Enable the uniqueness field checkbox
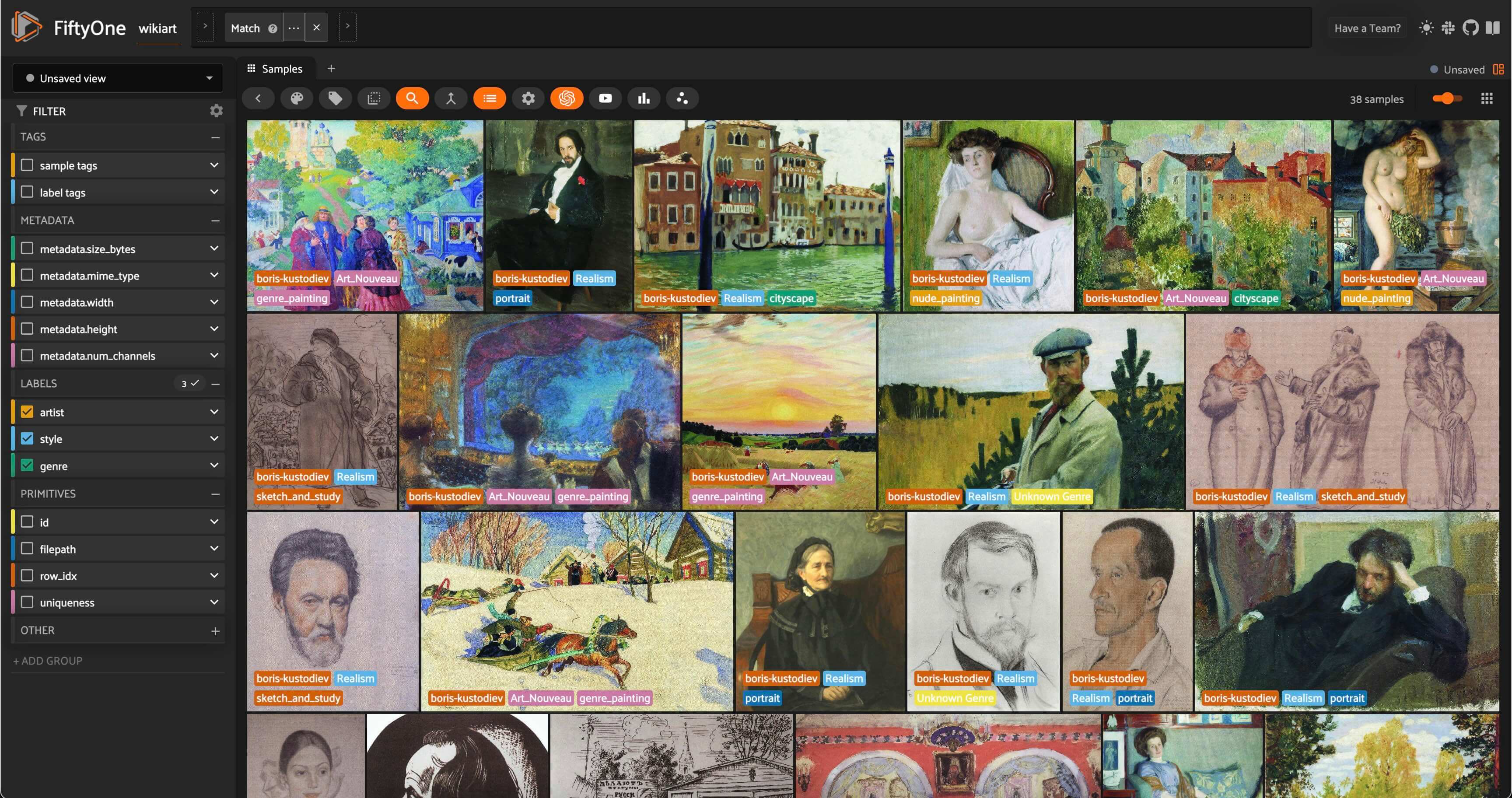This screenshot has height=798, width=1512. pyautogui.click(x=27, y=602)
